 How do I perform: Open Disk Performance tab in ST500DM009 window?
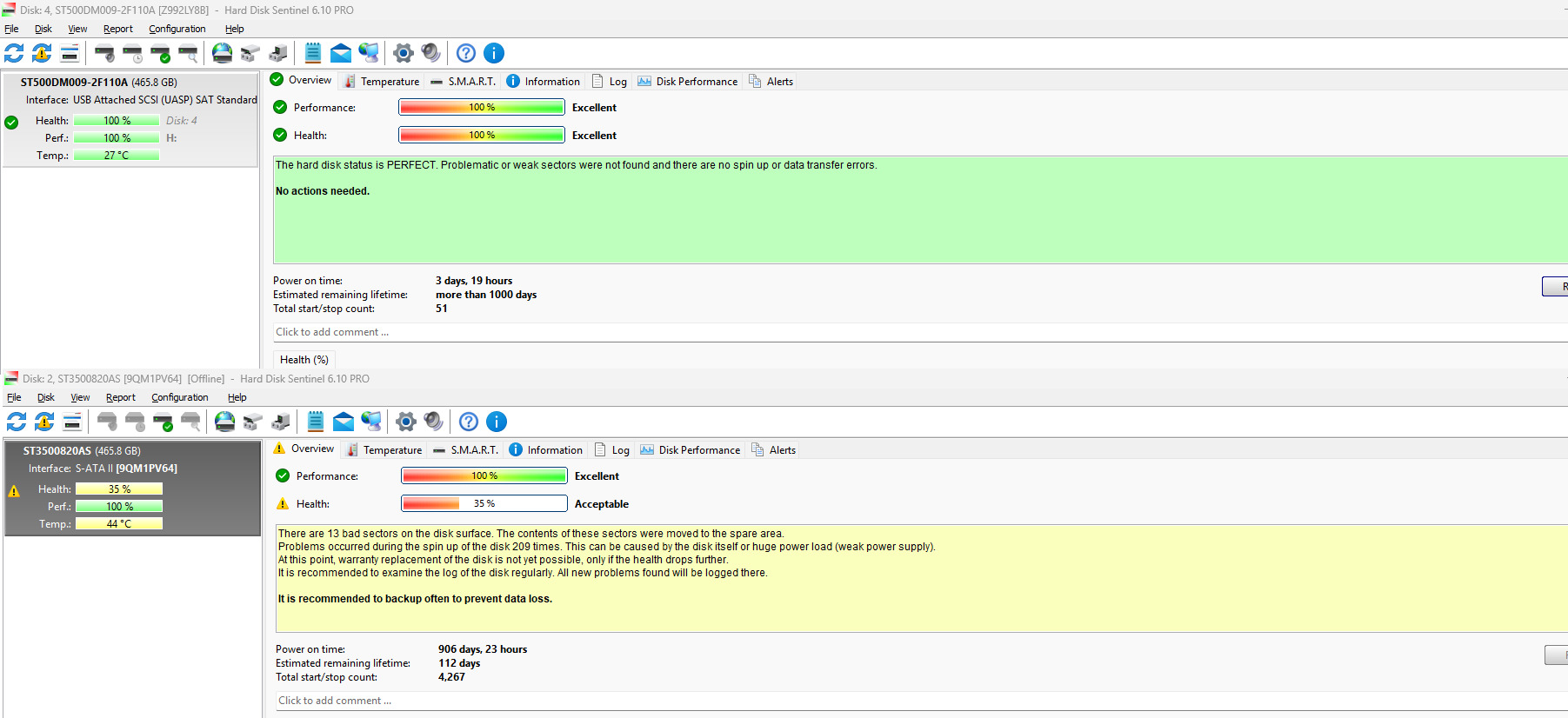tap(688, 81)
